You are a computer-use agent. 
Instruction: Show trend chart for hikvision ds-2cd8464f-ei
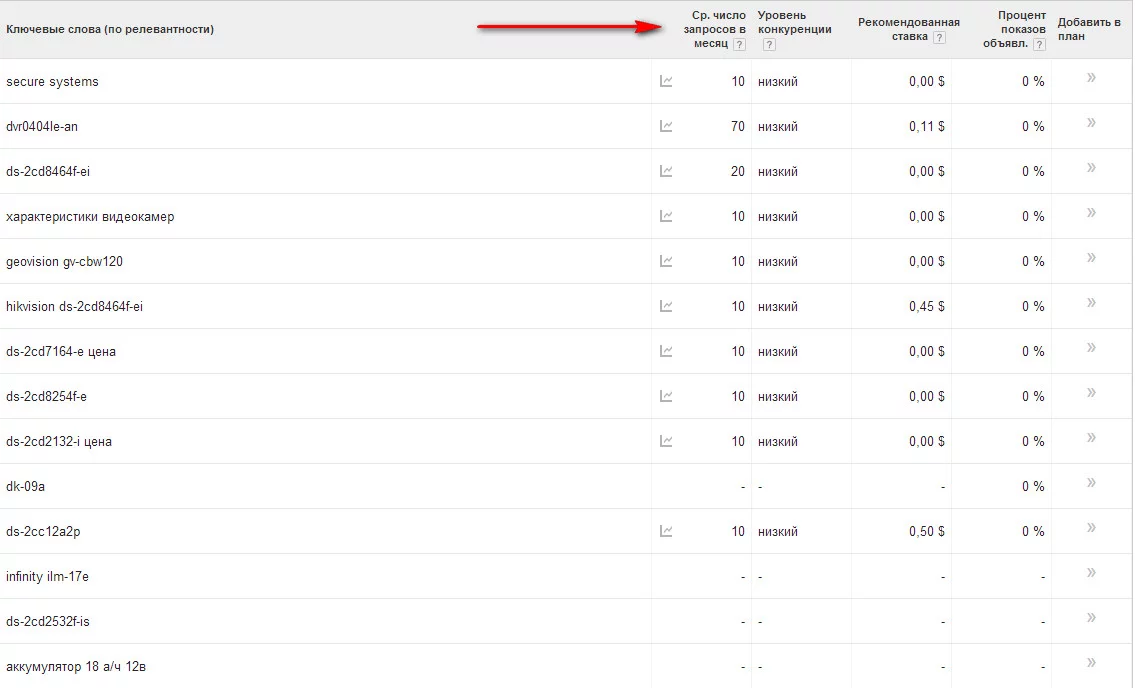666,306
